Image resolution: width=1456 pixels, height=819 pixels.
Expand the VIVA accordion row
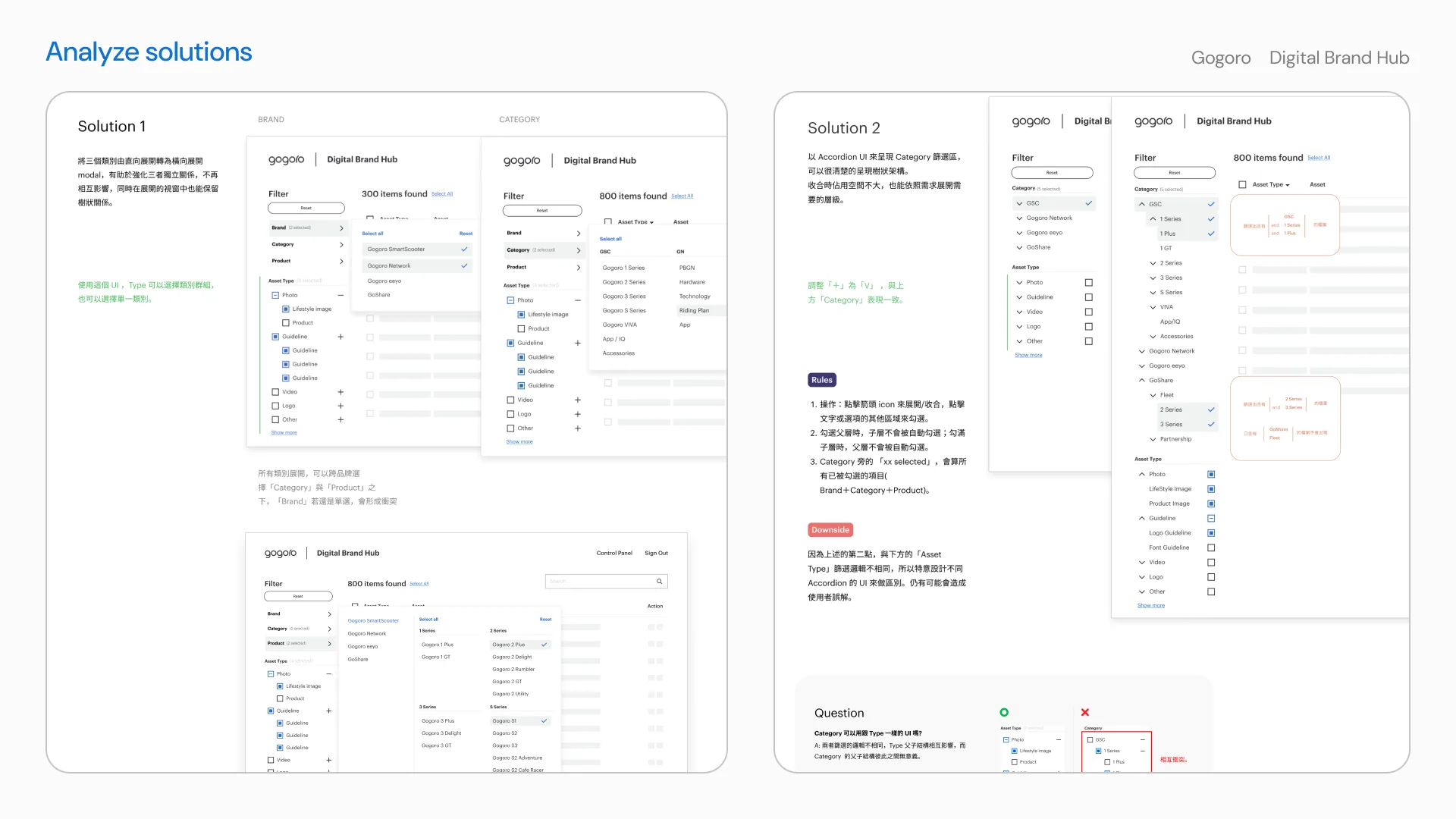pos(1153,307)
